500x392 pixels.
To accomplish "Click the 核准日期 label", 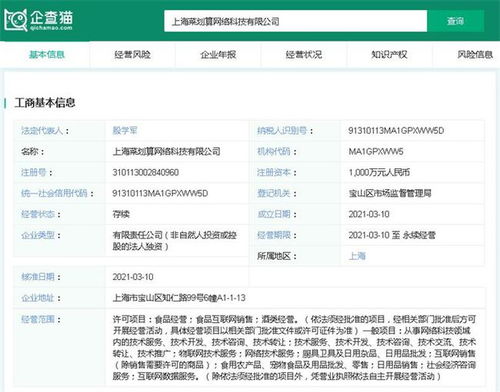I will (41, 277).
